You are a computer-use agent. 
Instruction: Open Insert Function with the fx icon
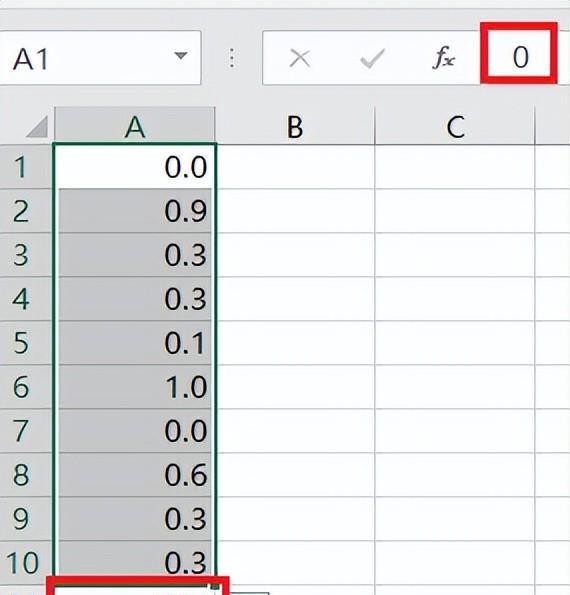[x=443, y=58]
